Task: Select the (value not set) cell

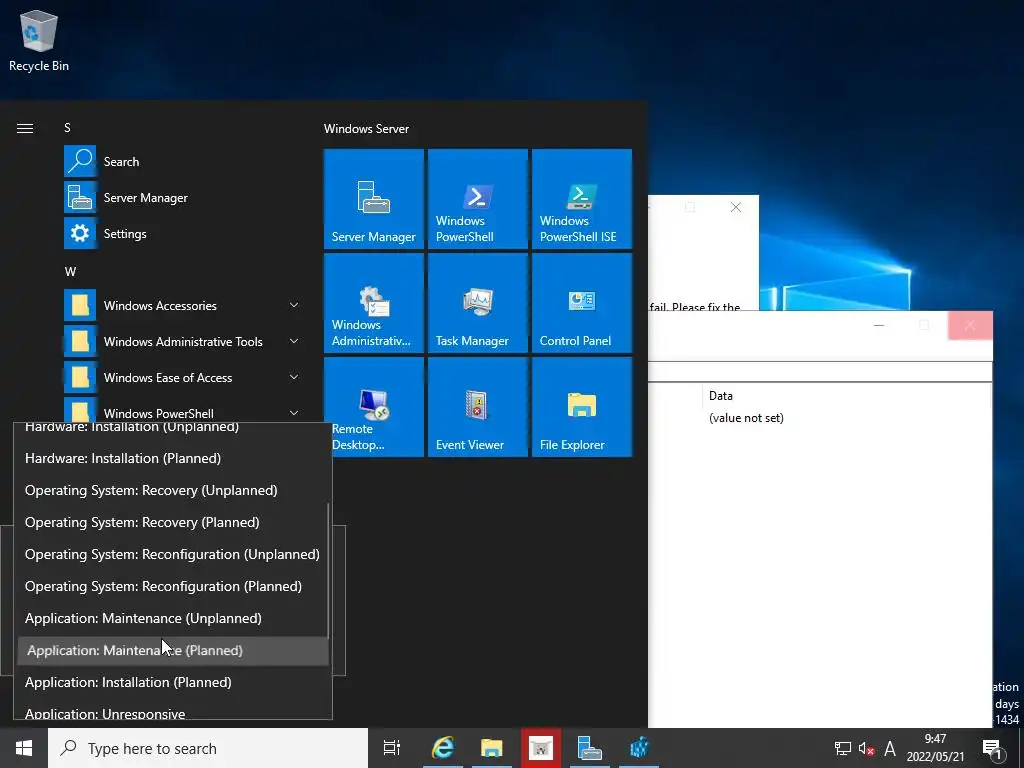Action: (x=746, y=418)
